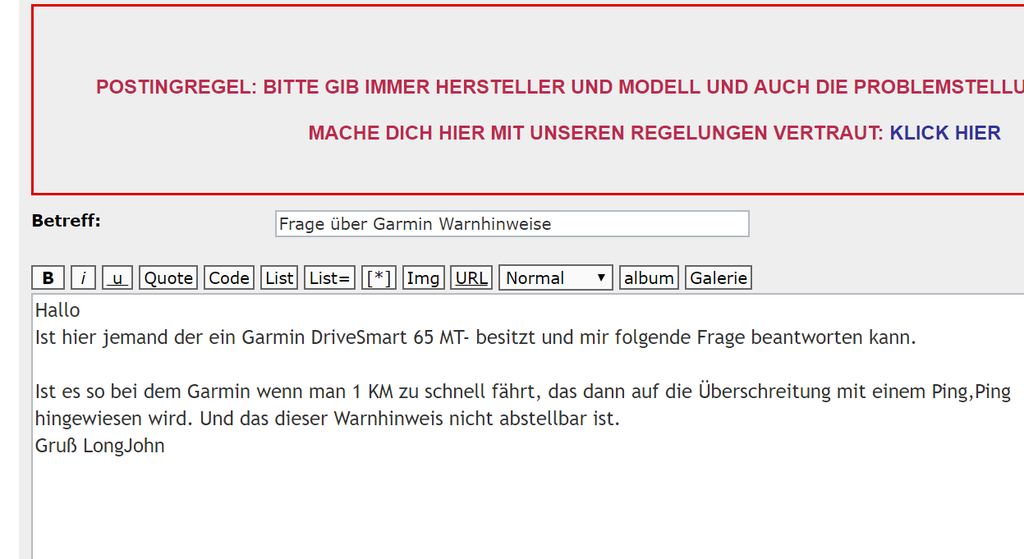1024x559 pixels.
Task: Click 'MACHE DICH HIER MIT UNSEREN REGELUNGEN' text
Action: click(x=537, y=133)
